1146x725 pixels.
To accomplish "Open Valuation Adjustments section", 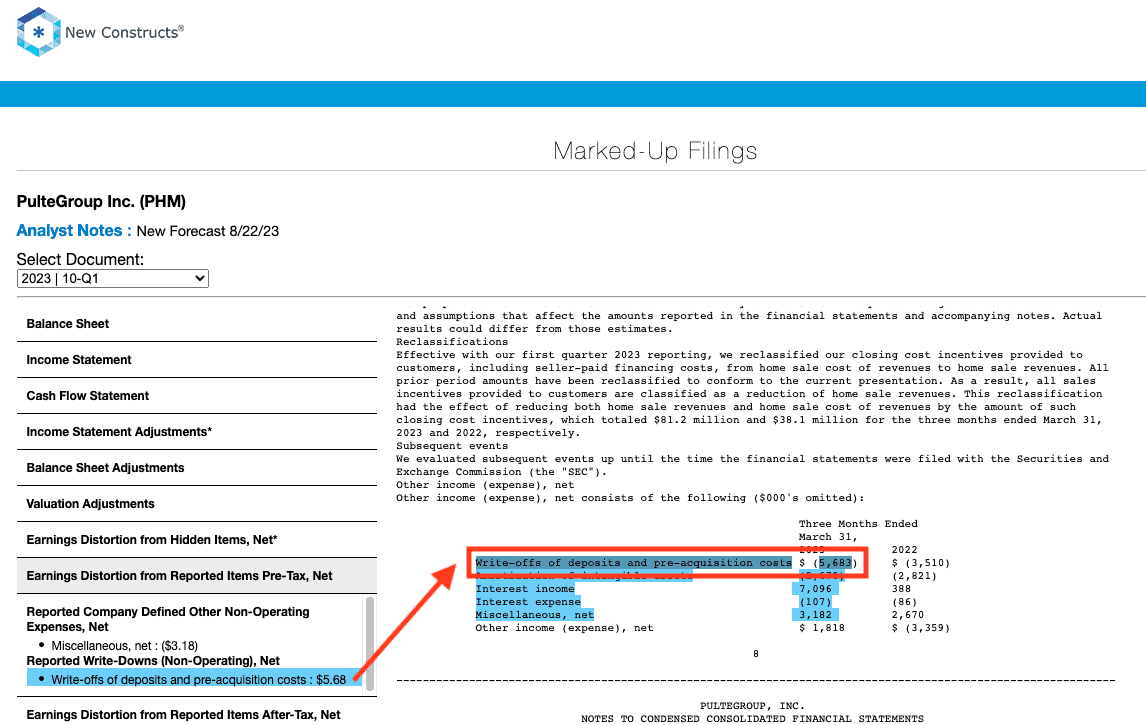I will click(197, 504).
